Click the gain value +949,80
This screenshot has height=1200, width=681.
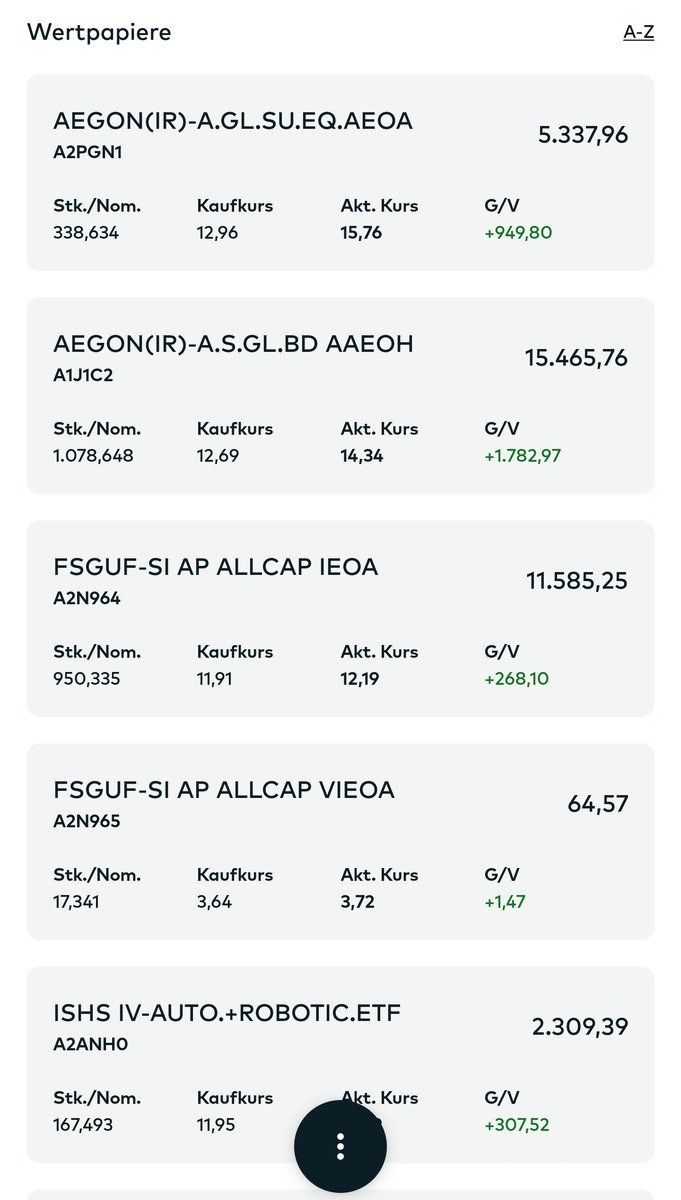tap(518, 233)
